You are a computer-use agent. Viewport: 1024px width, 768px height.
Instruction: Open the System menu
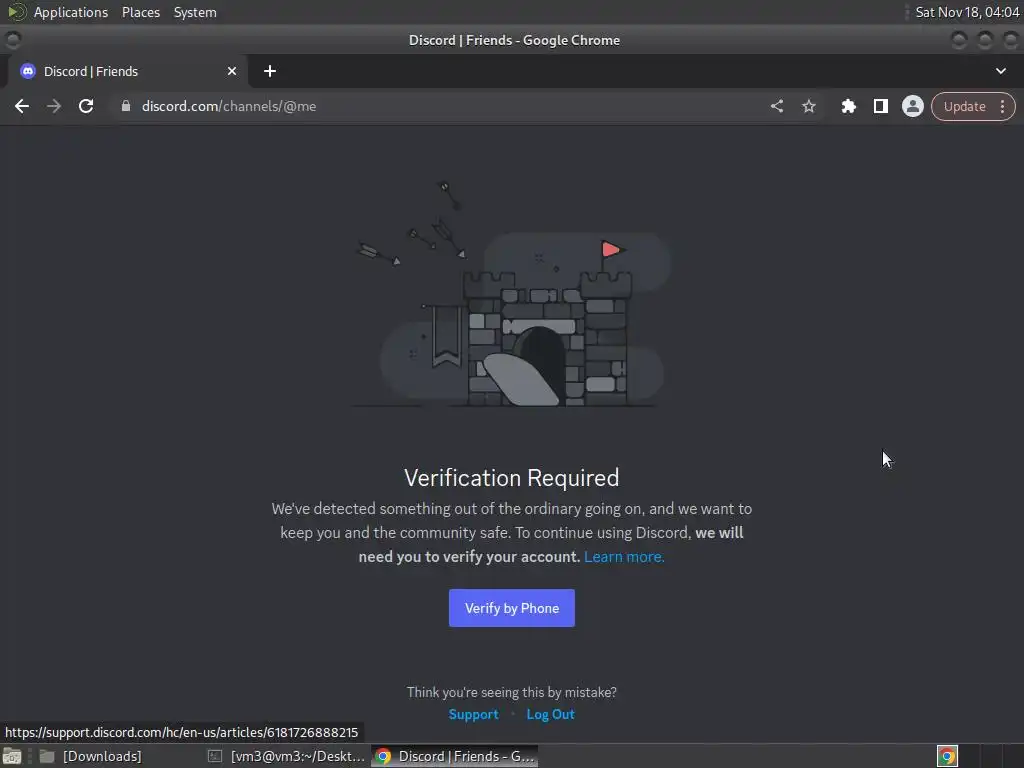pyautogui.click(x=195, y=12)
